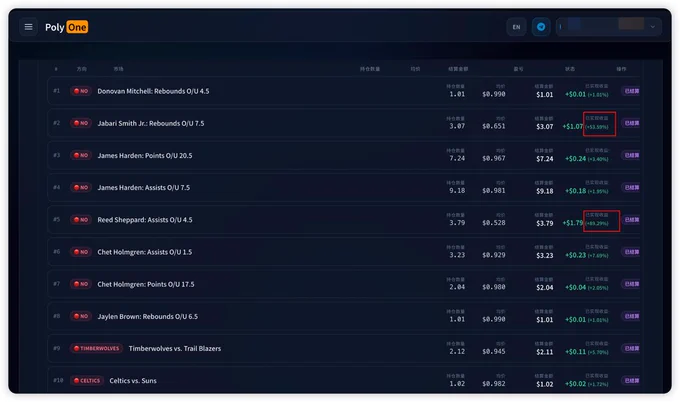
Task: Select Chet Holmgren: Assists O/U 1.5
Action: 144,252
